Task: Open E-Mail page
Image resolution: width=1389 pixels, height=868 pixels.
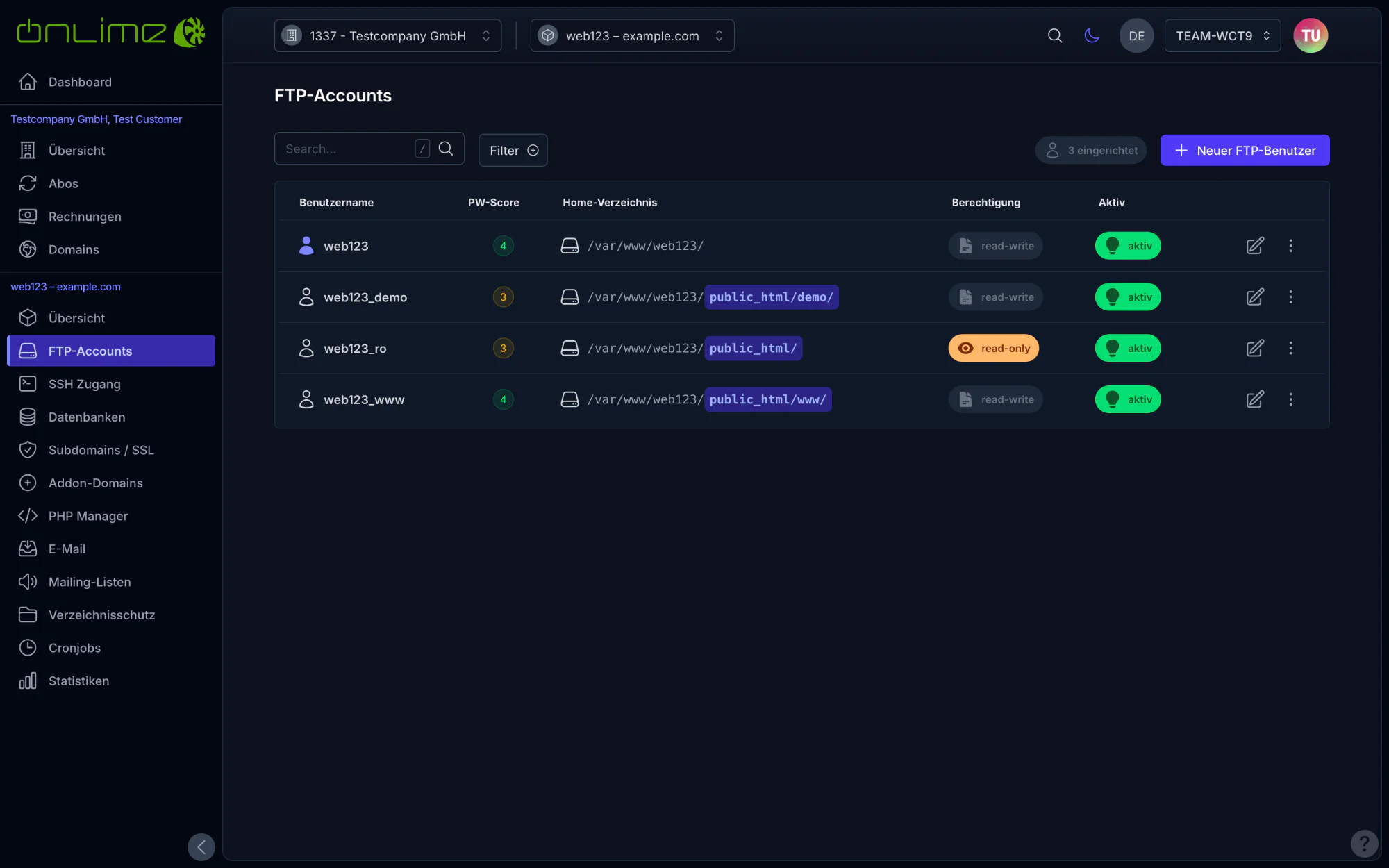Action: click(x=111, y=549)
